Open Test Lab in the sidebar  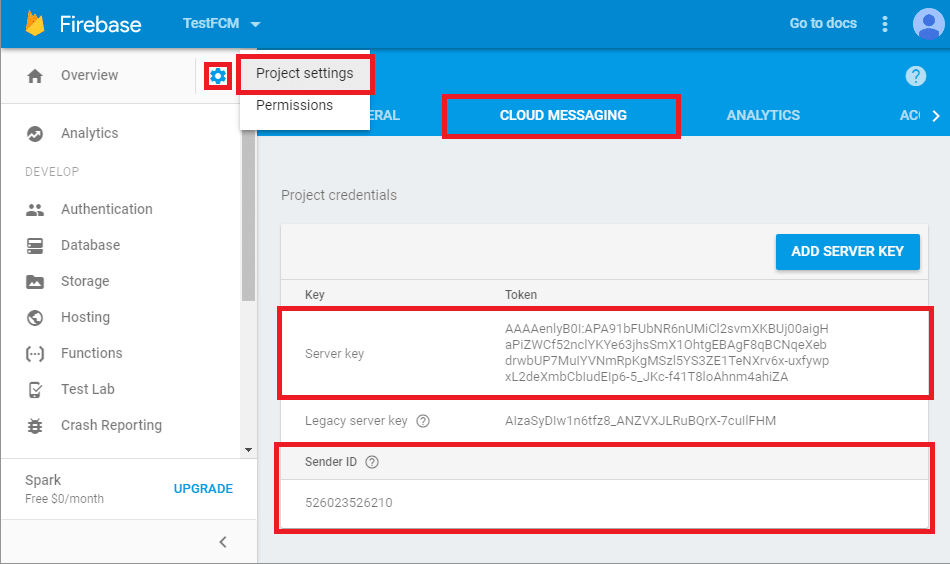[88, 390]
